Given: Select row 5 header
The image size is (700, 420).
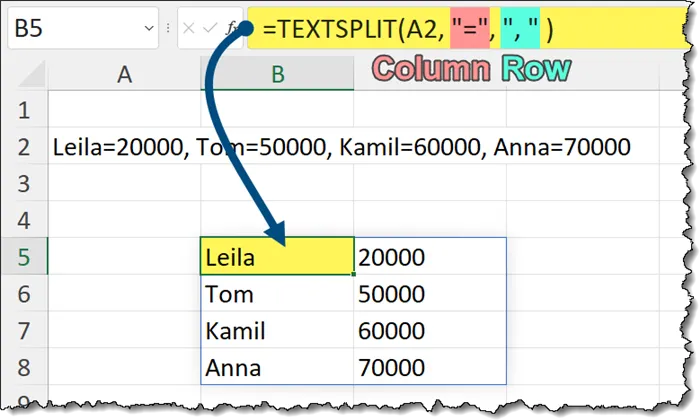Looking at the screenshot, I should [x=25, y=257].
